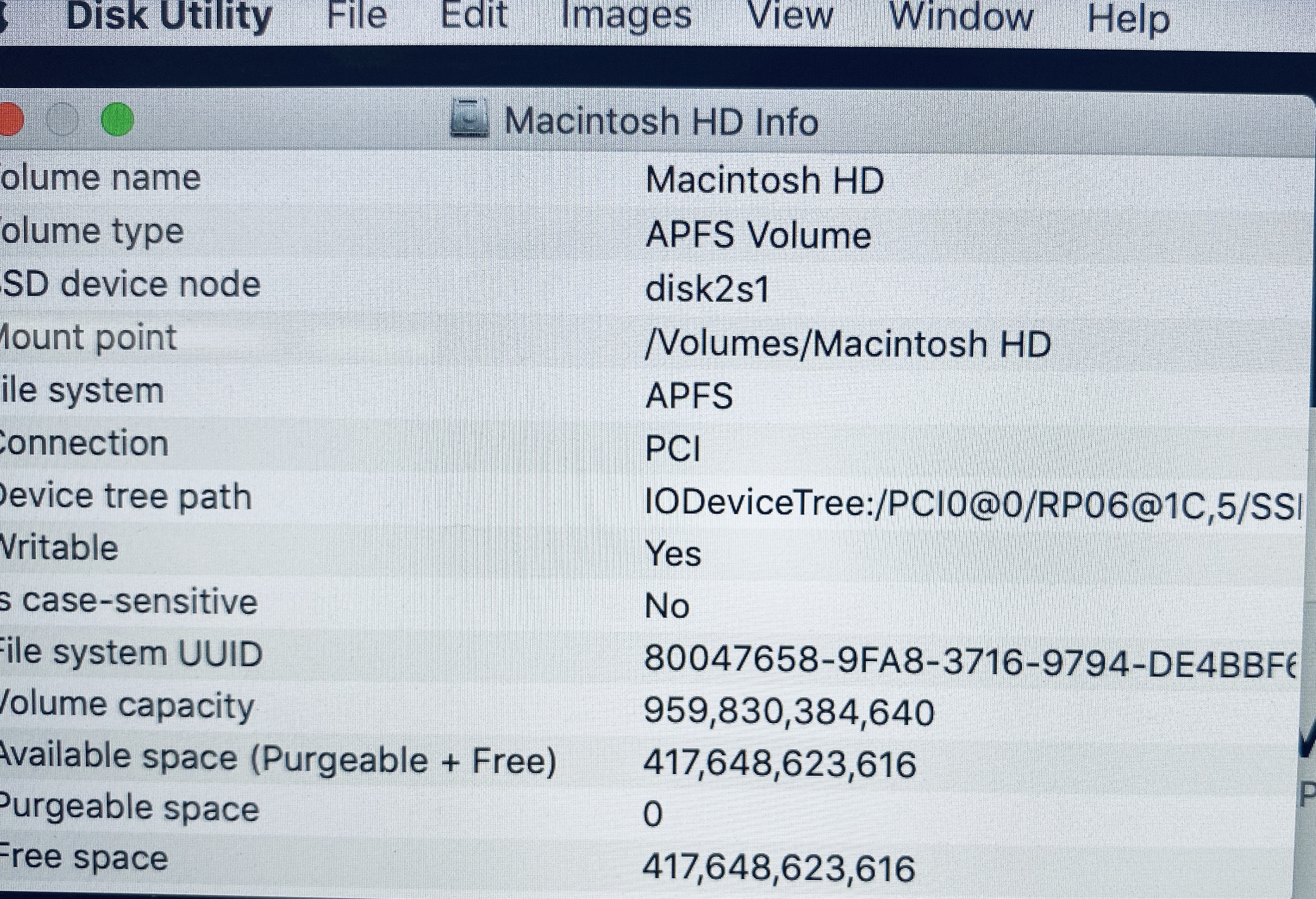Click the green zoom window button
The width and height of the screenshot is (1316, 899).
click(x=117, y=120)
